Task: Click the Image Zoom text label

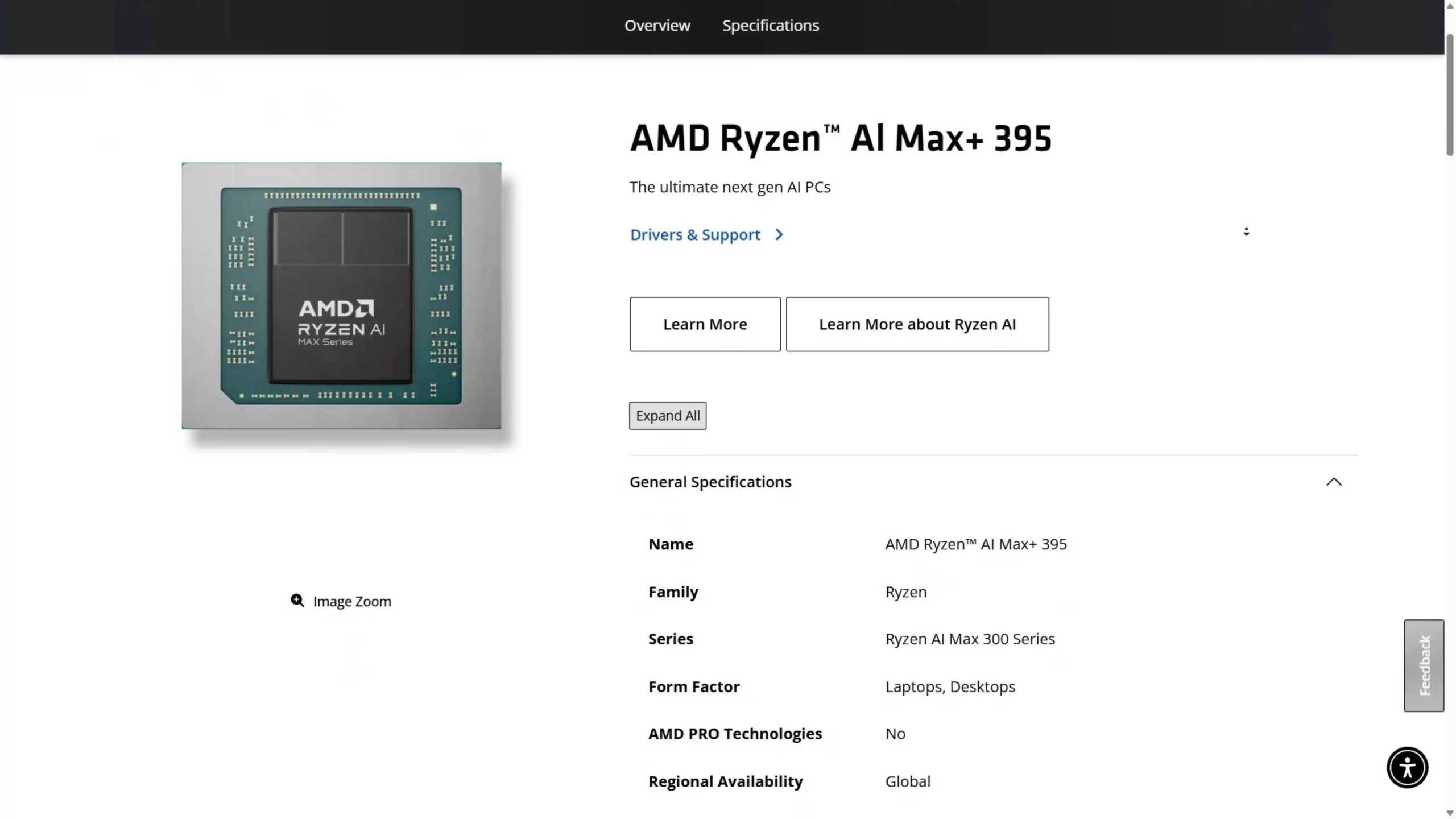Action: 352,601
